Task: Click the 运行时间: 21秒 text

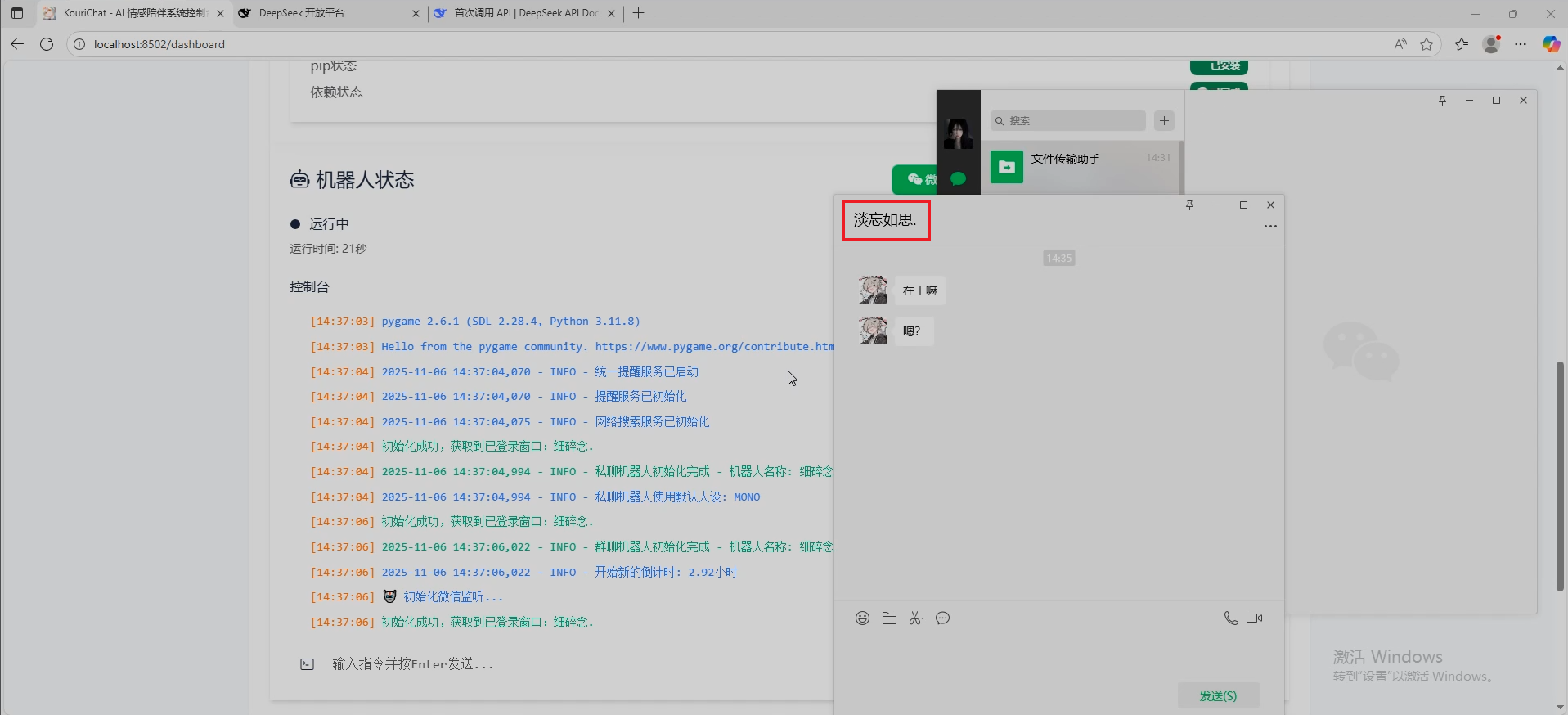Action: click(328, 249)
